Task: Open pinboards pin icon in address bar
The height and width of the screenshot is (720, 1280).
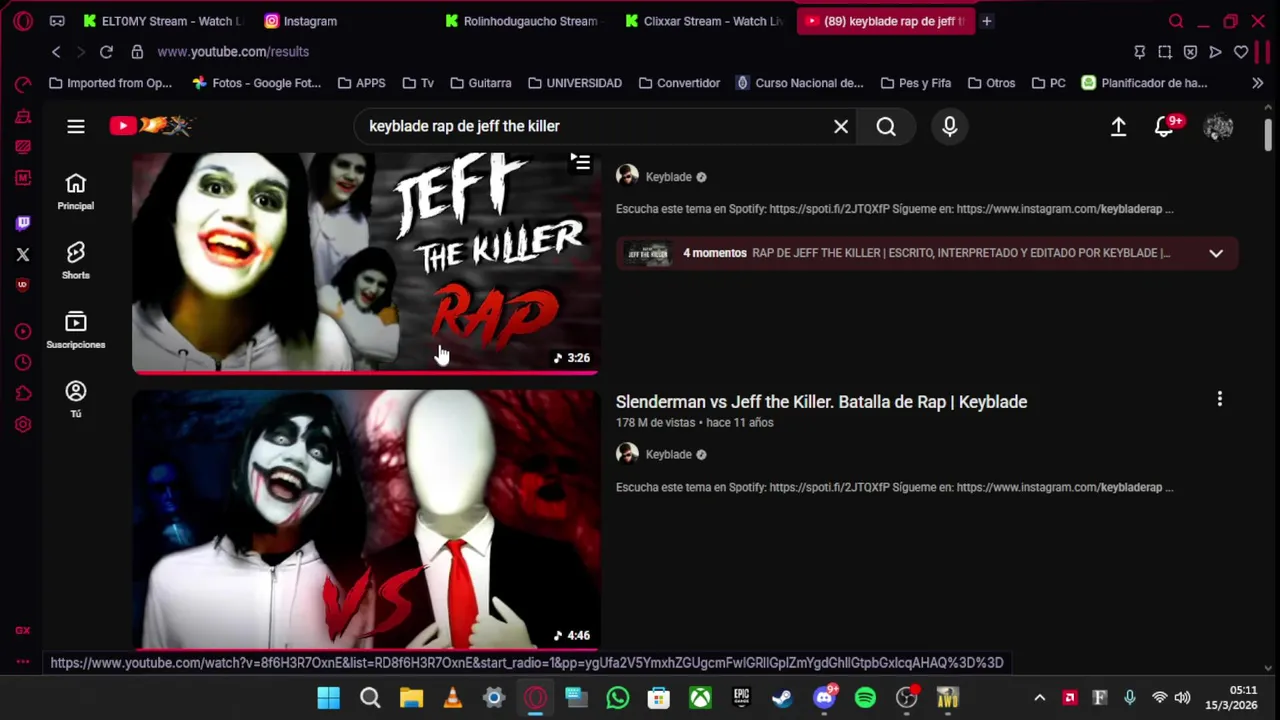Action: pyautogui.click(x=1139, y=52)
